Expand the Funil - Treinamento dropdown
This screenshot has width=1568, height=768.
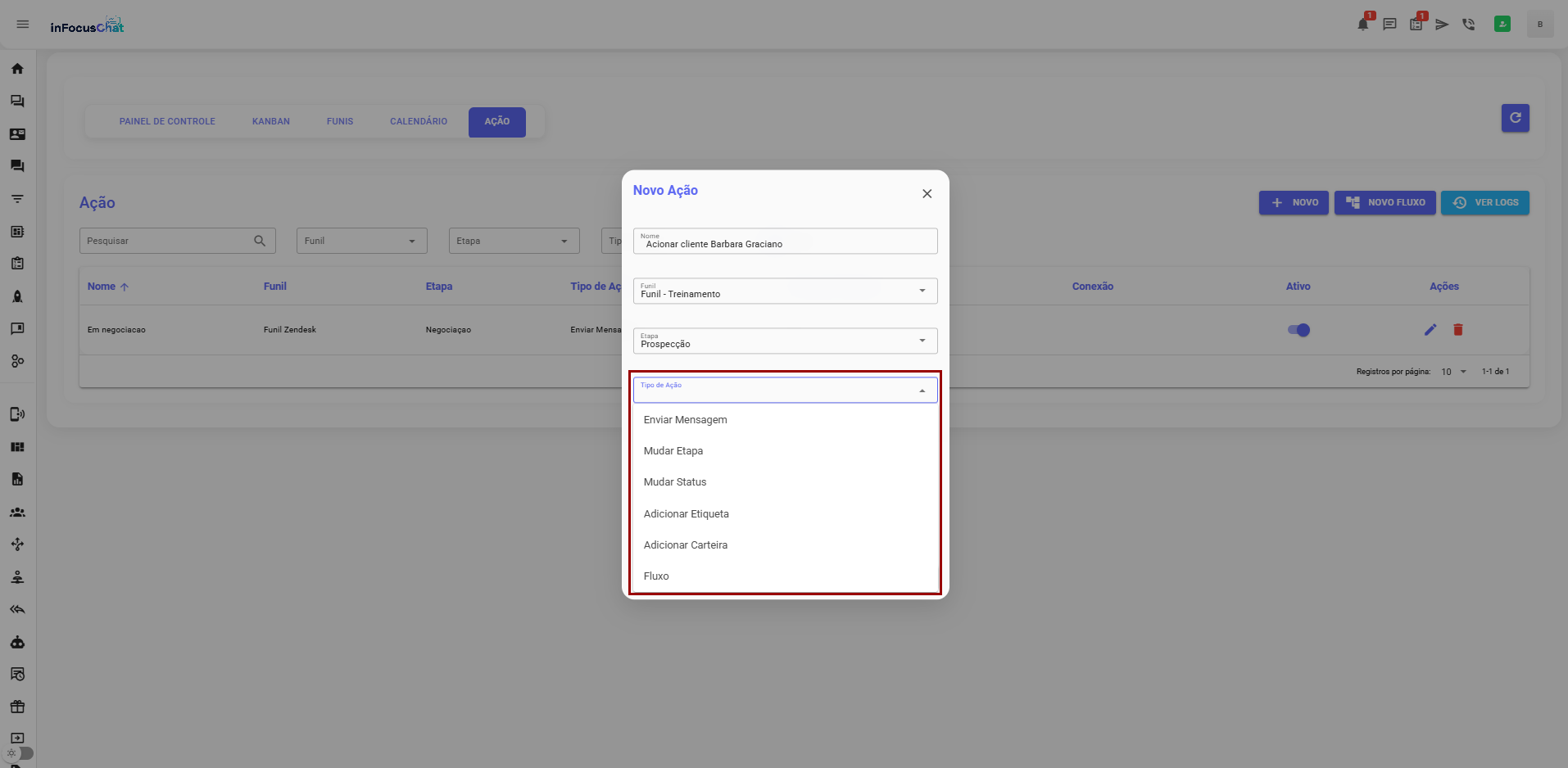(785, 291)
